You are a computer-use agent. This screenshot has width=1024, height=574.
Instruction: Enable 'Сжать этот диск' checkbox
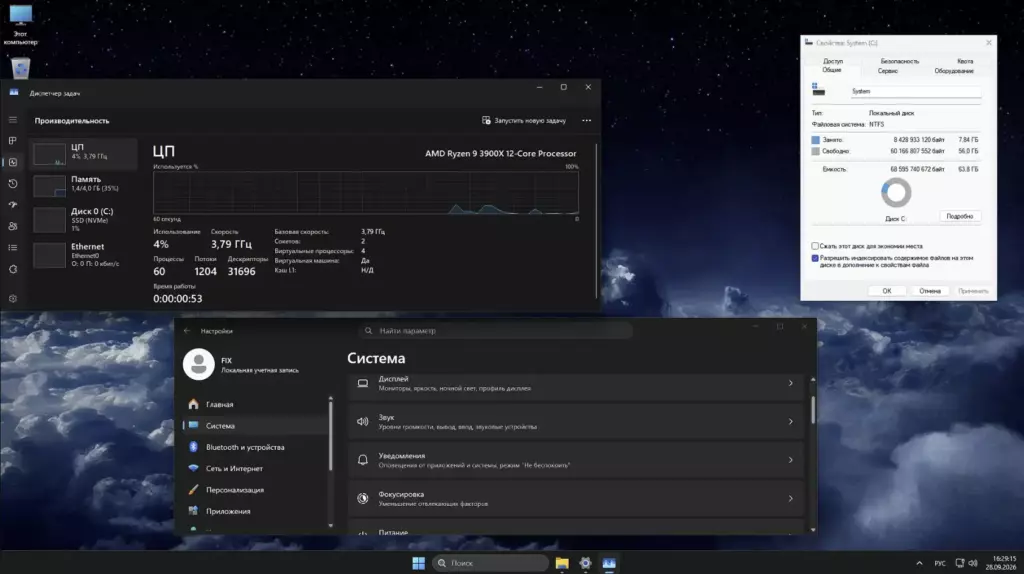(815, 246)
